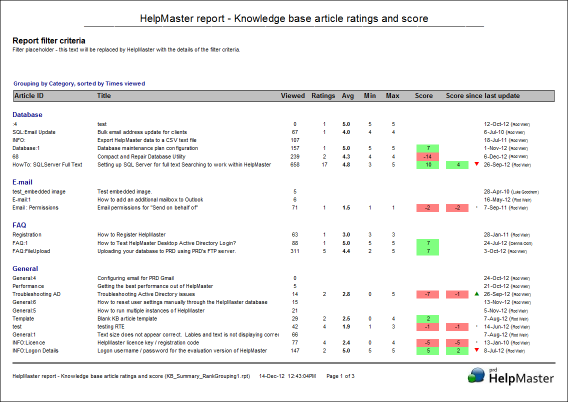The height and width of the screenshot is (402, 568).
Task: Click the Configuring email for PRD Gmail title
Action: pyautogui.click(x=135, y=278)
